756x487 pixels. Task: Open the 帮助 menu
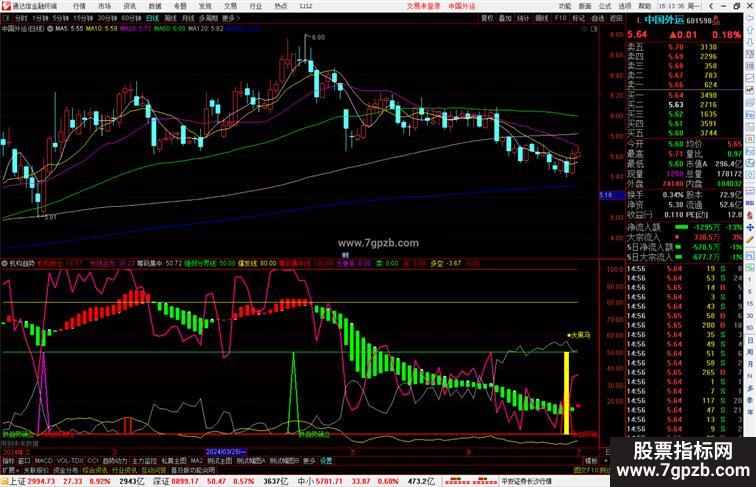645,6
